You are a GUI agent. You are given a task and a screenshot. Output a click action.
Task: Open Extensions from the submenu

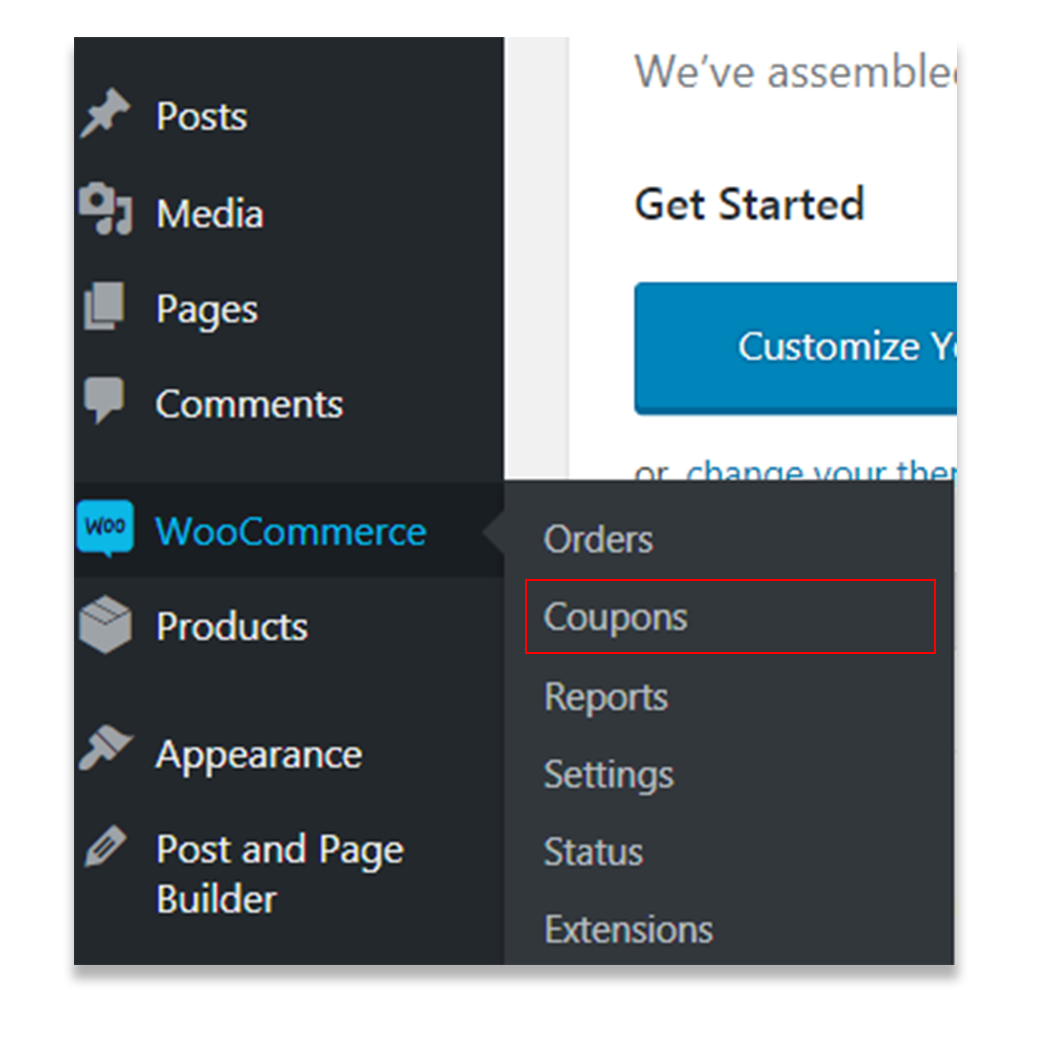click(628, 930)
